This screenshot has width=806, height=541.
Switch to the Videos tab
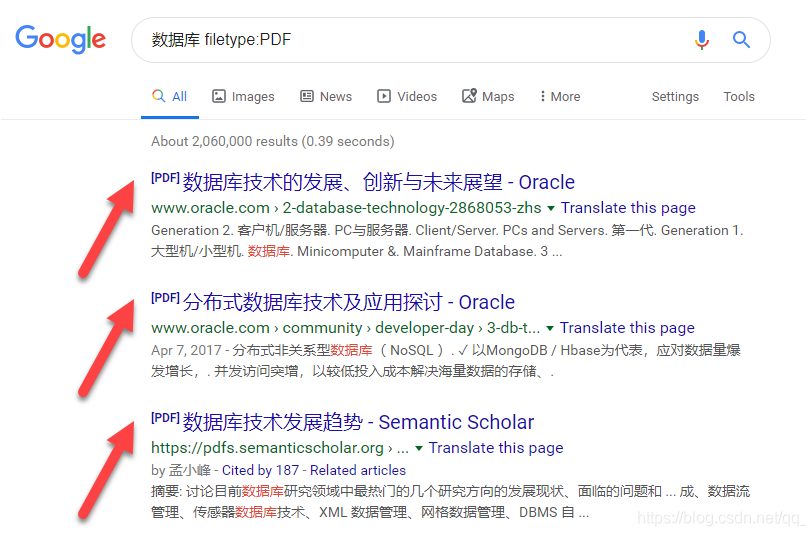[x=407, y=96]
